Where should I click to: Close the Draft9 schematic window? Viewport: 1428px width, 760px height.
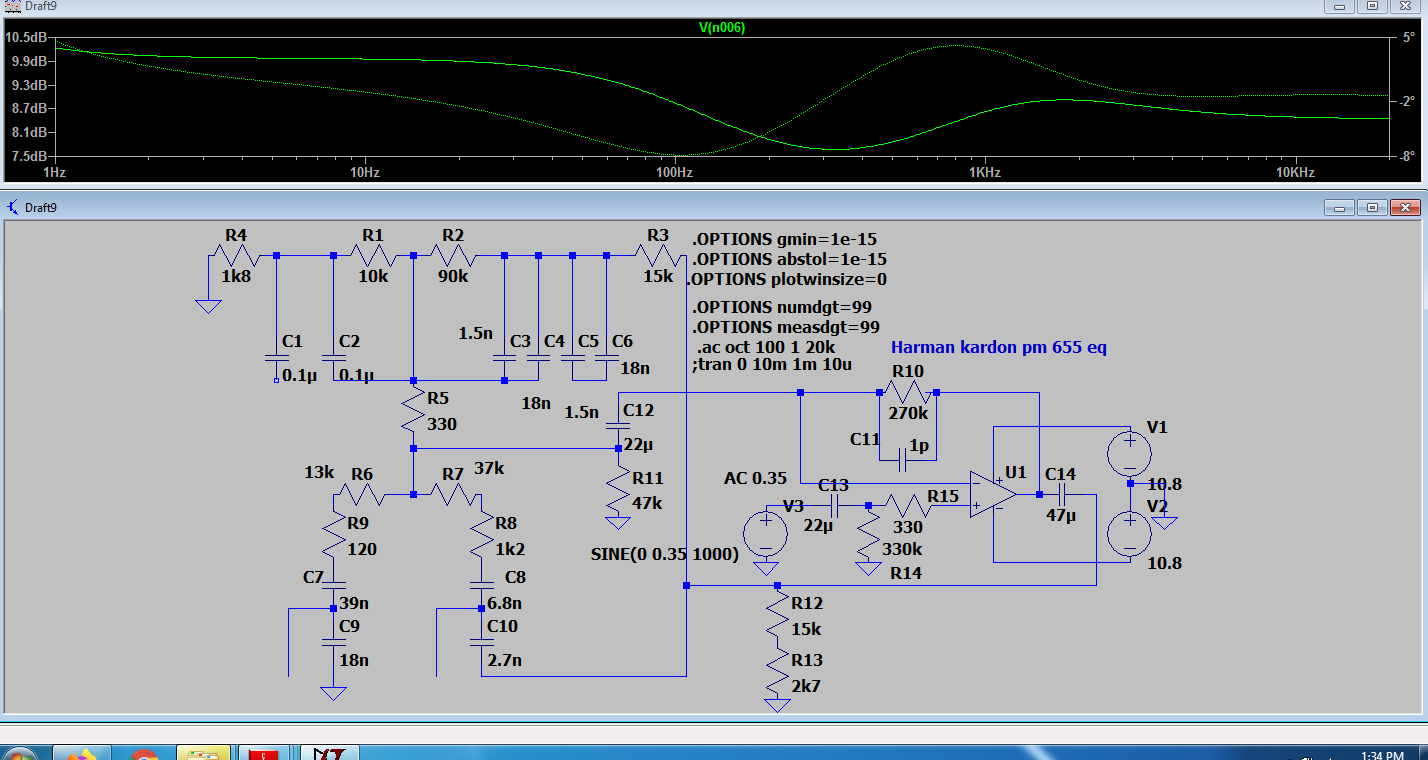click(x=1404, y=208)
